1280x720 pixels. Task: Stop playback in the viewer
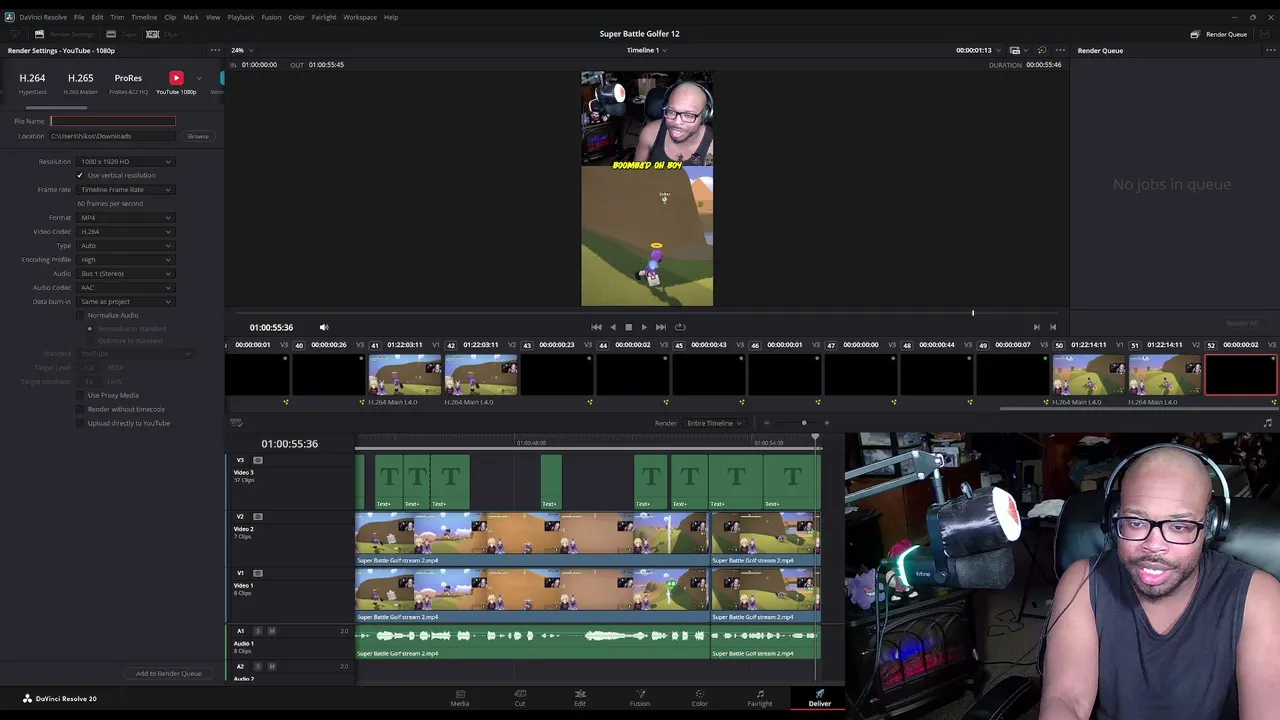[x=628, y=327]
